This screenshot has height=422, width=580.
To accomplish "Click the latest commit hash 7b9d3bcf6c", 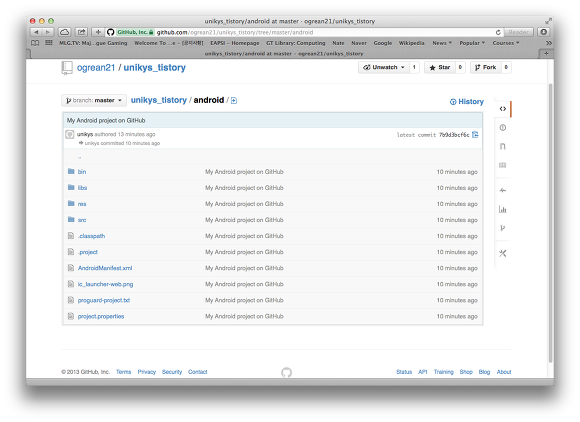I will [x=454, y=135].
